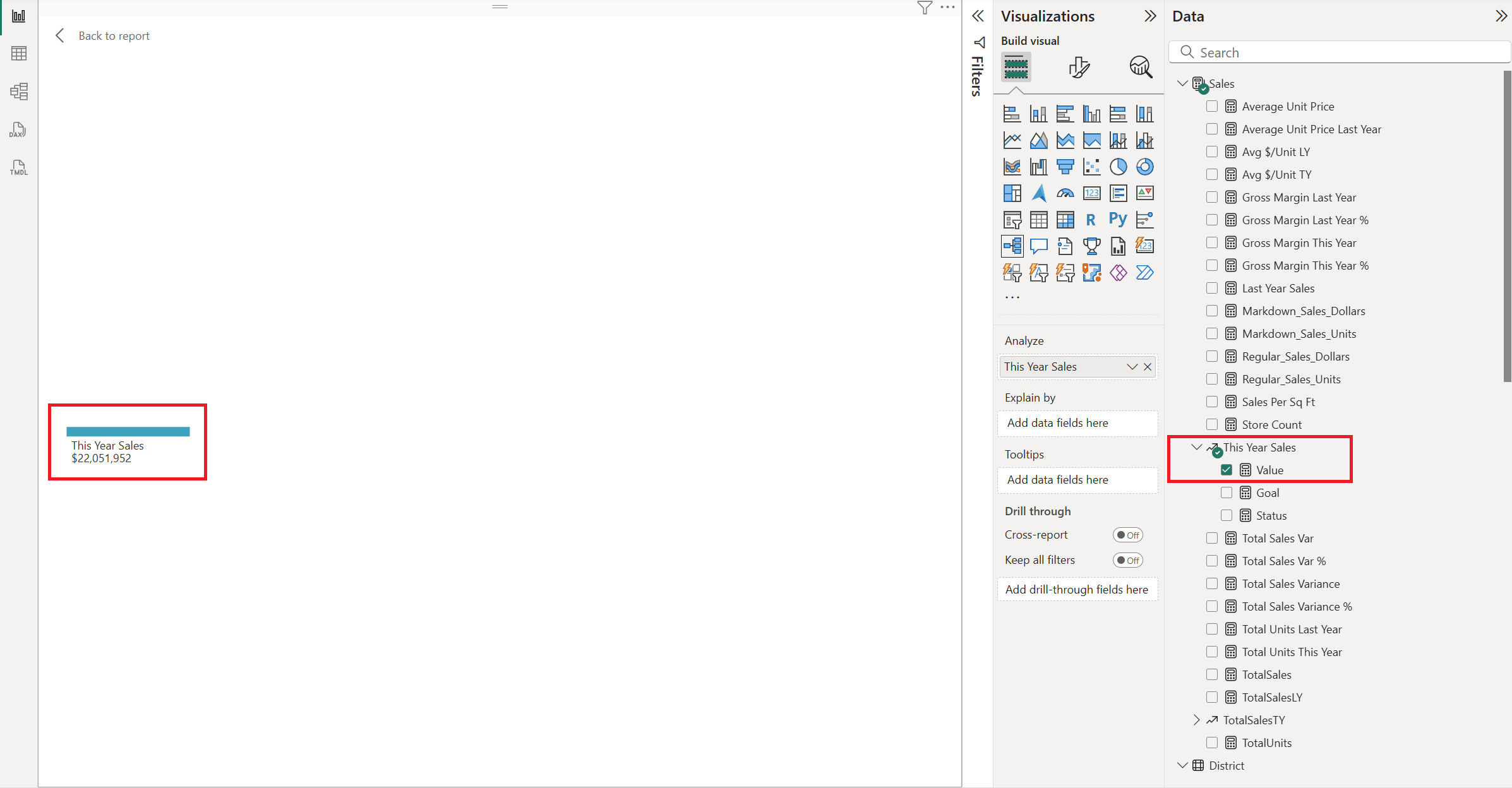Image resolution: width=1512 pixels, height=788 pixels.
Task: Choose the R script visual
Action: coord(1091,219)
